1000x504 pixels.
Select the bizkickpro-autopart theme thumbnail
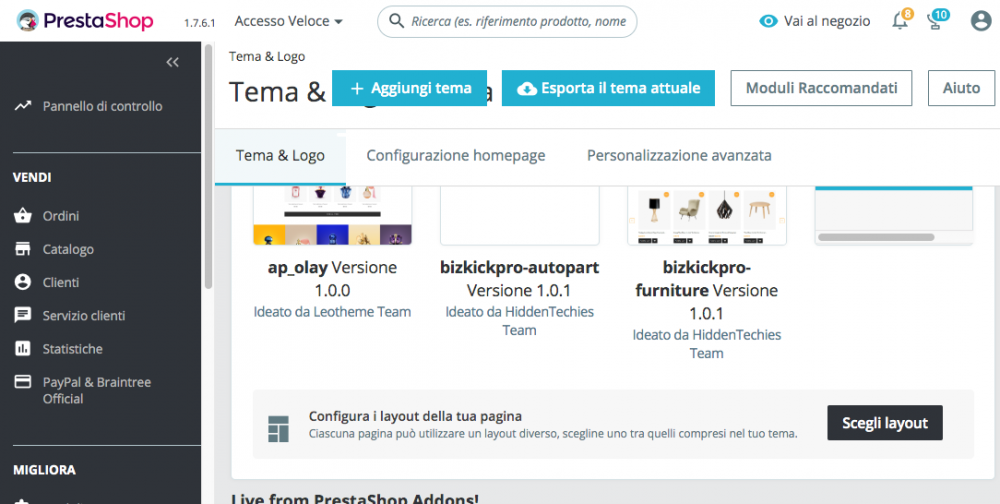click(520, 215)
